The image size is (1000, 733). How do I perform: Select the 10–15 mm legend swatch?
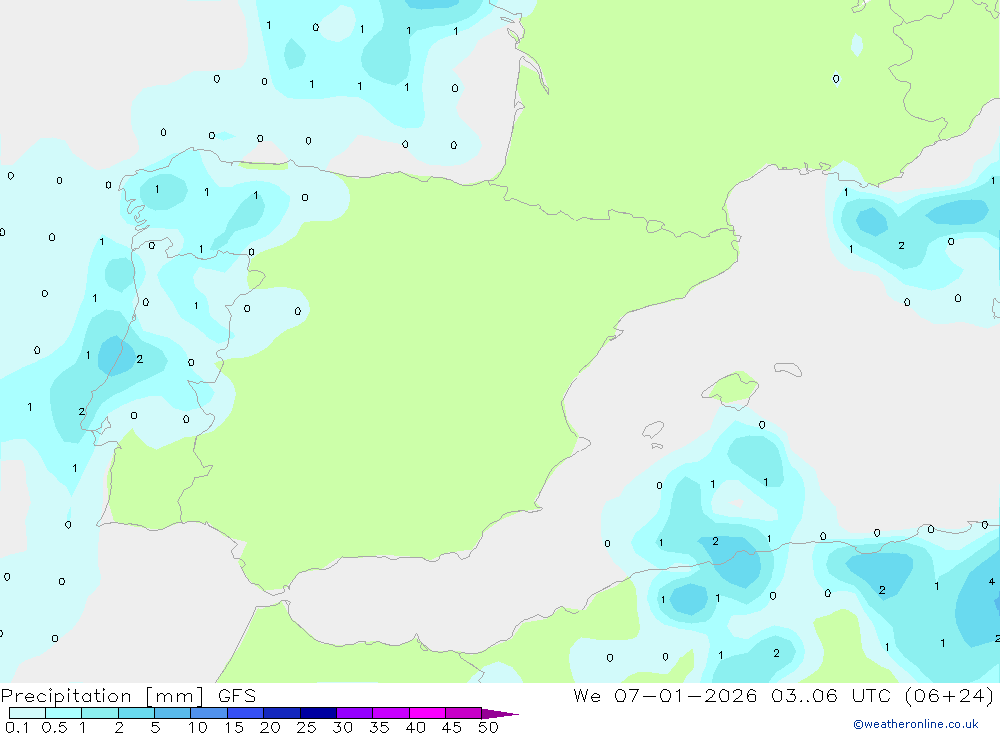(x=209, y=713)
